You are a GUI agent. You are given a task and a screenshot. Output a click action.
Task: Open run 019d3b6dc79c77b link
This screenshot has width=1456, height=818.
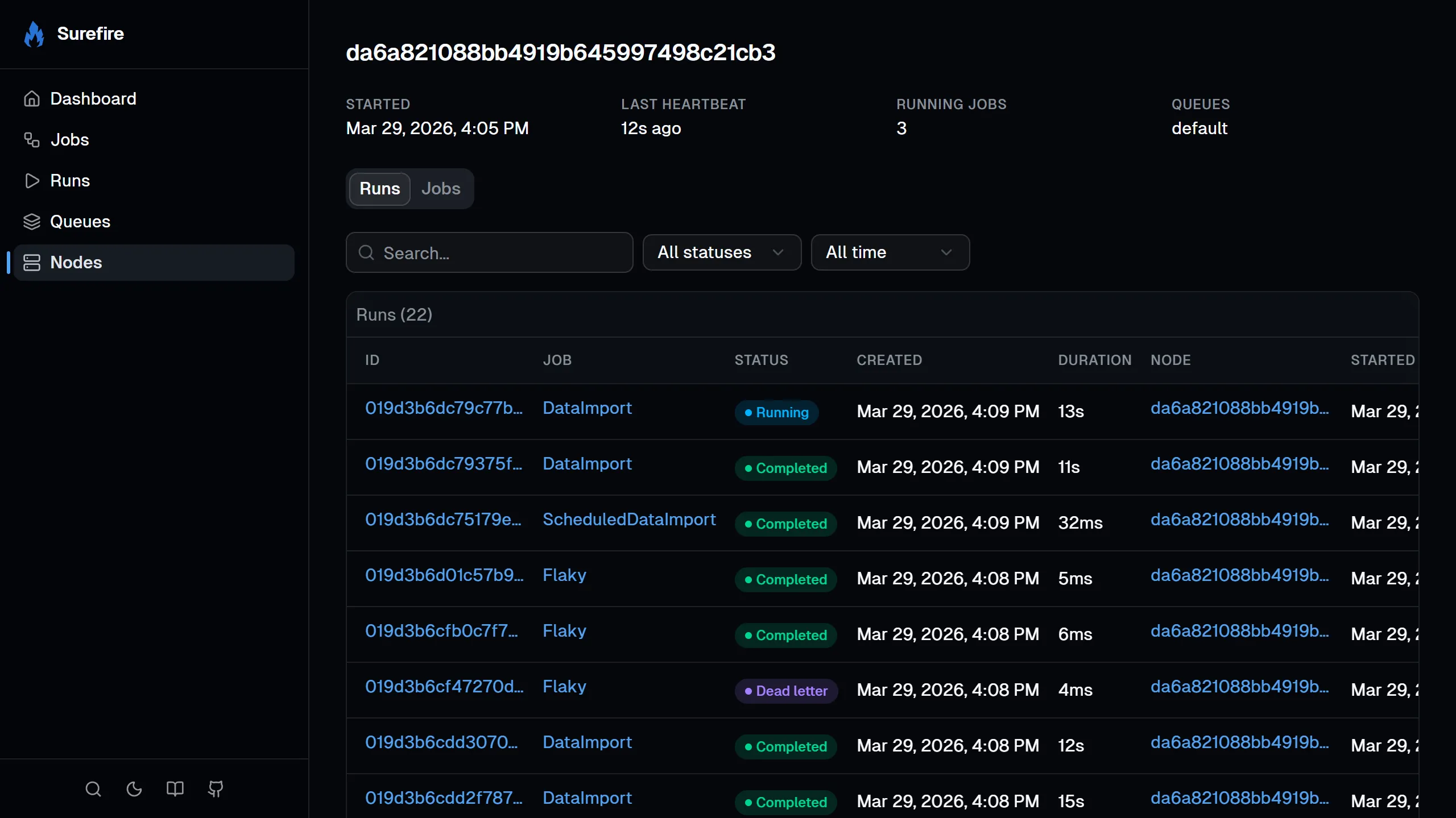444,408
